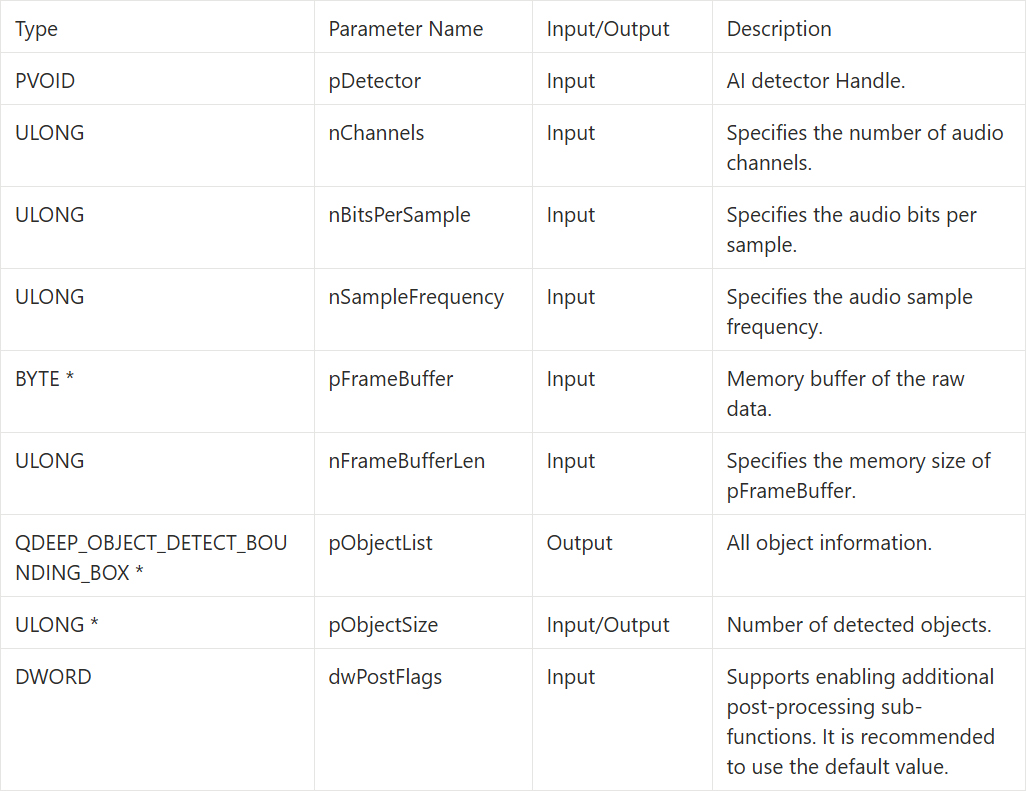Select the pObjectSize parameter name
Image resolution: width=1026 pixels, height=791 pixels.
pos(383,625)
